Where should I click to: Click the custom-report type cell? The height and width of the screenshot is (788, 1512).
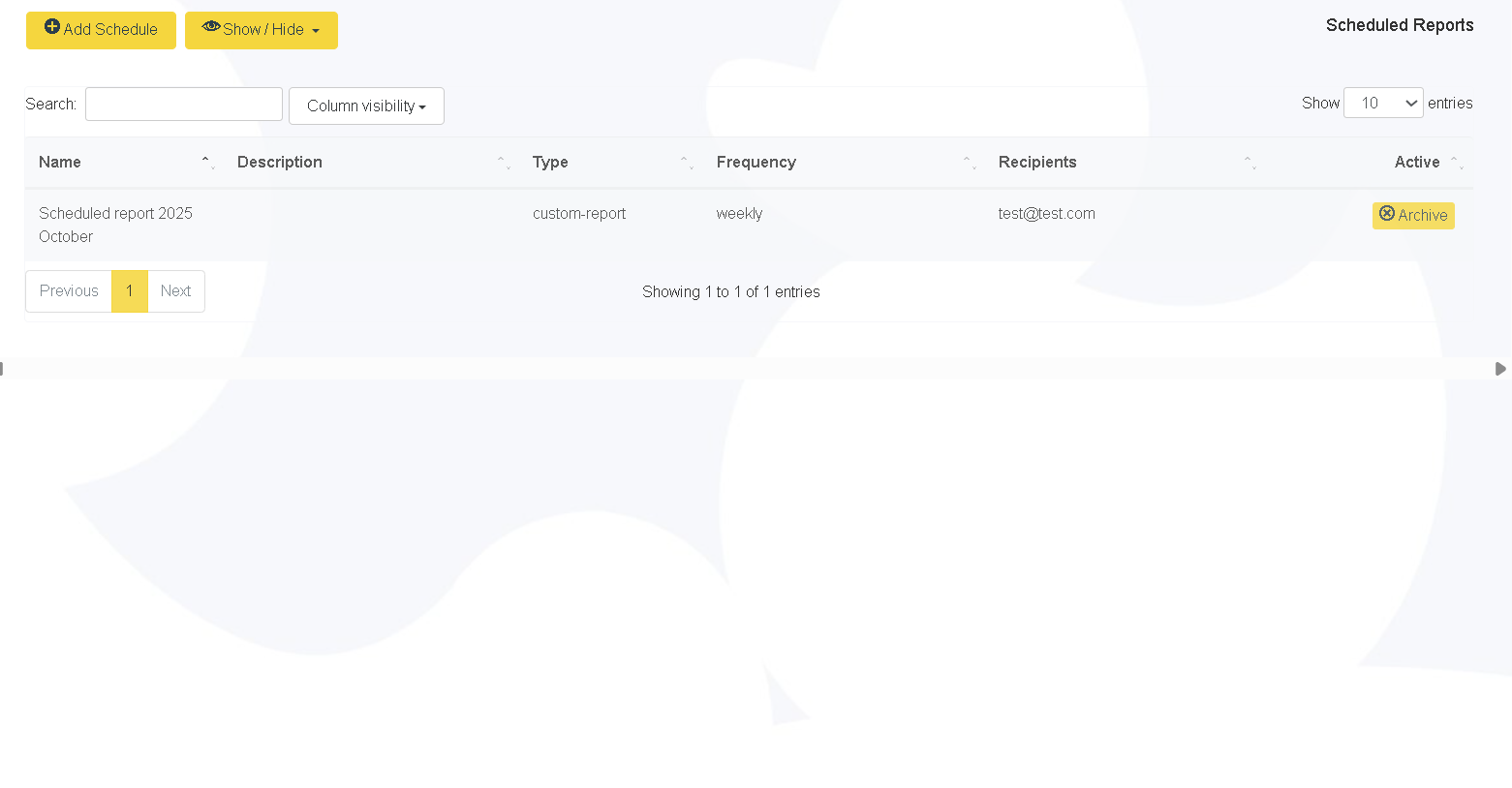pos(578,214)
